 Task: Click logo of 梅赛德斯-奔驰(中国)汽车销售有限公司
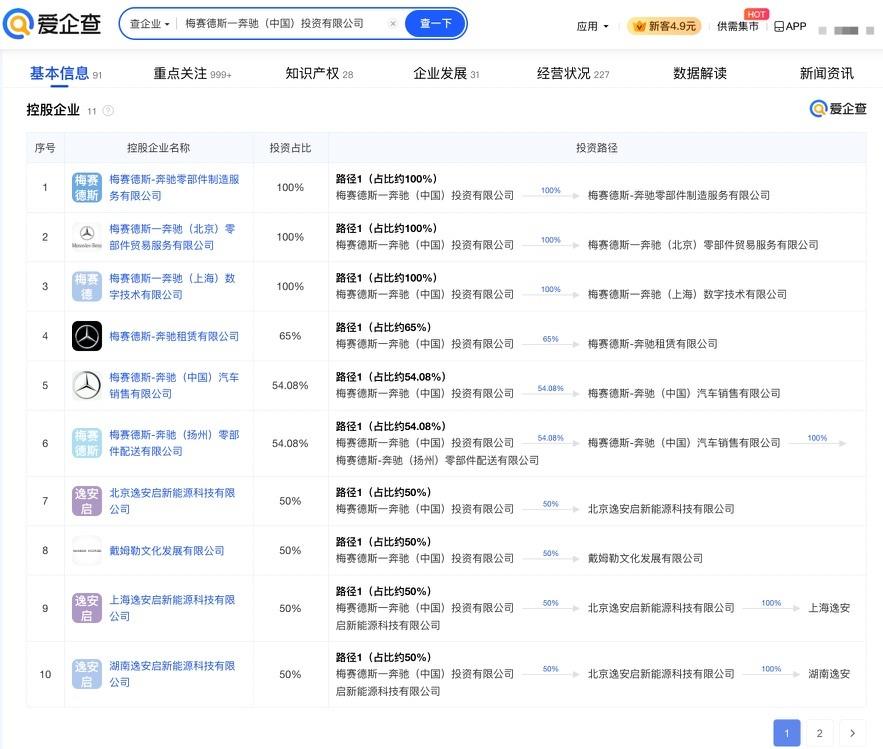pos(87,385)
